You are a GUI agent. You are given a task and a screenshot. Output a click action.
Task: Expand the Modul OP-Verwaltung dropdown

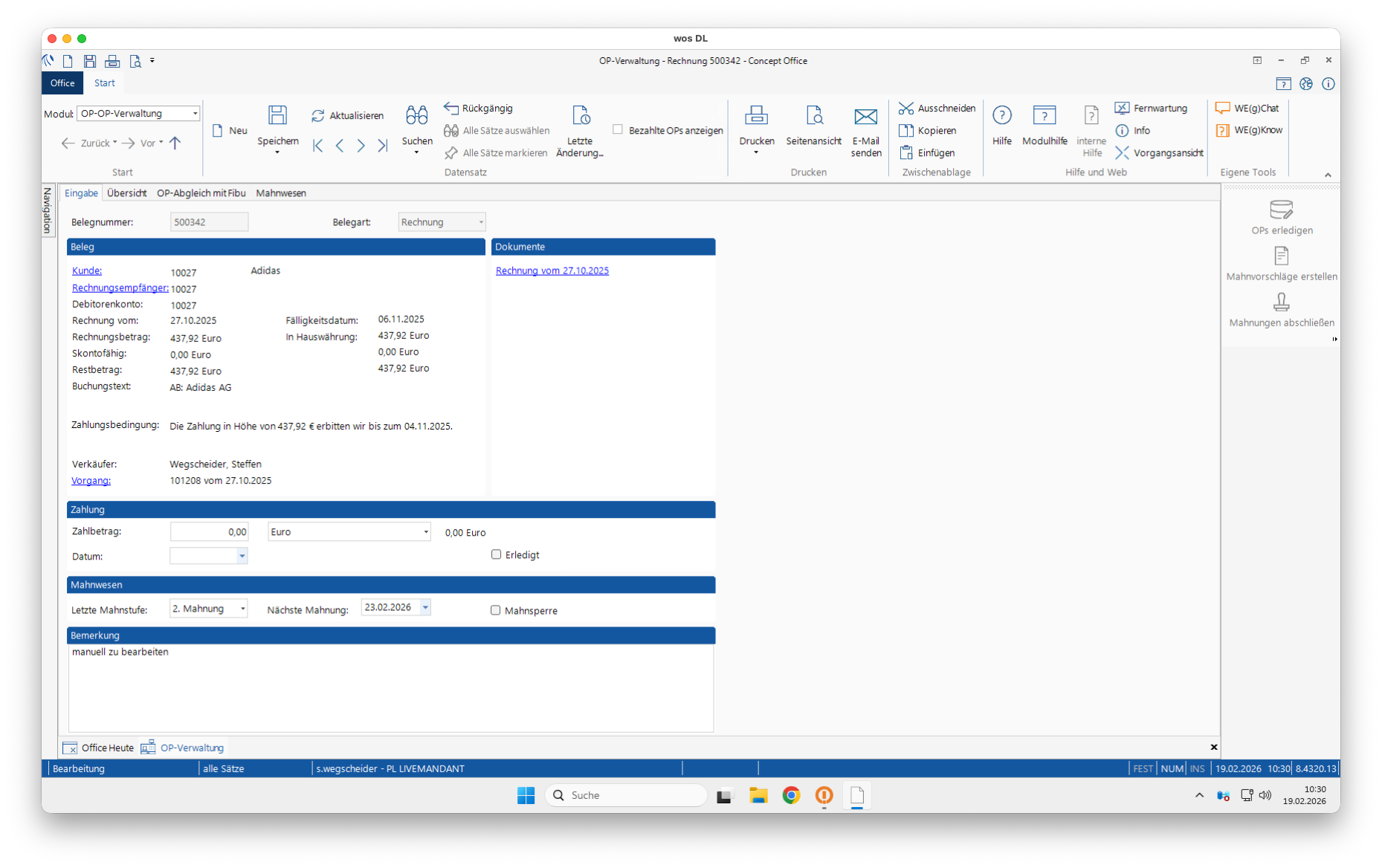pyautogui.click(x=195, y=114)
